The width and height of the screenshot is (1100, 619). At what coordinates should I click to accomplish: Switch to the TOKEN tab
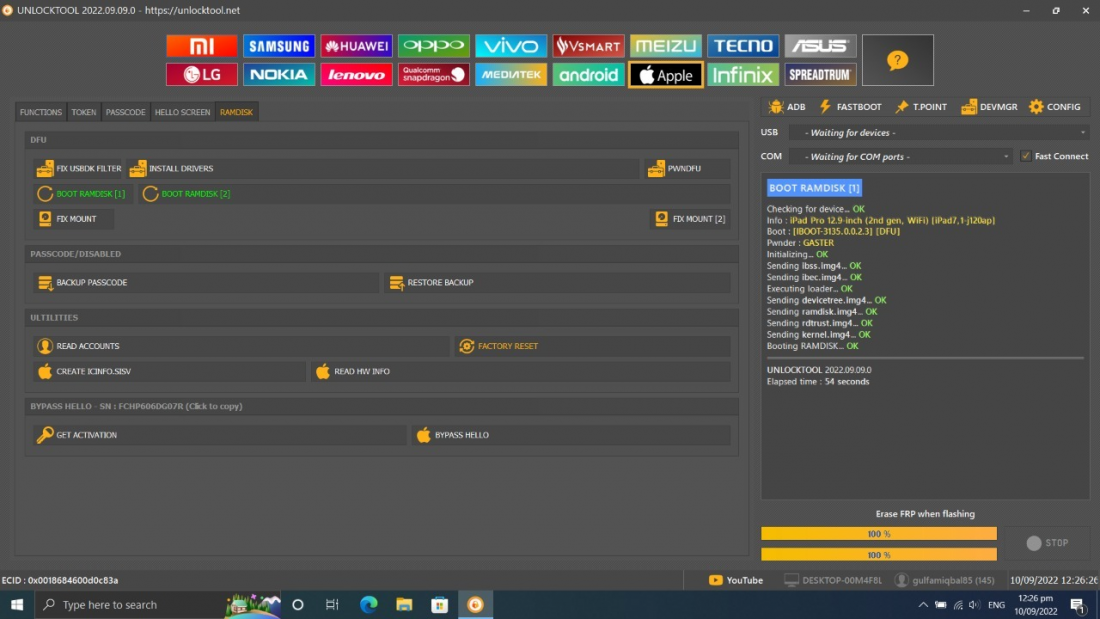(x=83, y=112)
